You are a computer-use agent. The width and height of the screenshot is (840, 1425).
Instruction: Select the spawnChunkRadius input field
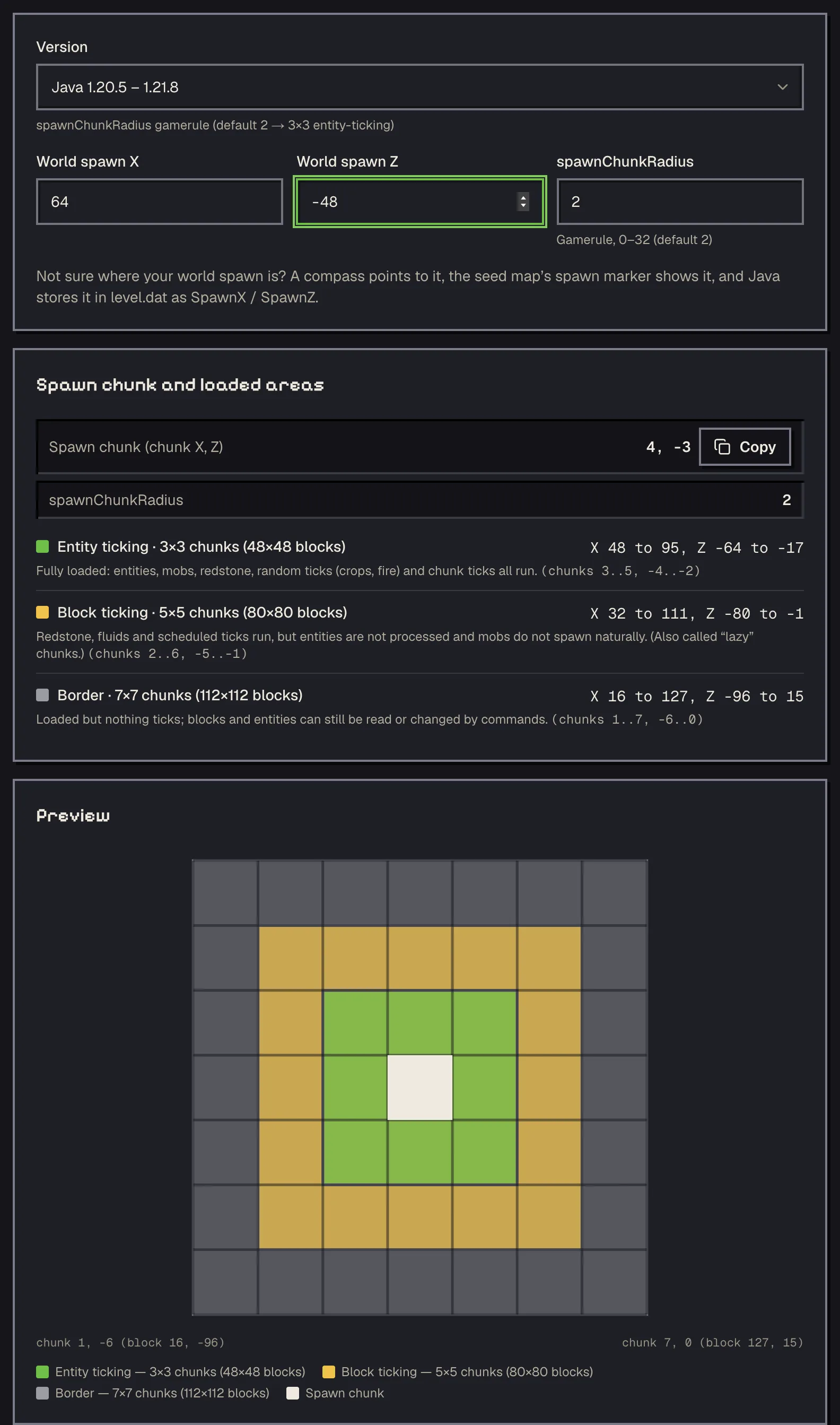(680, 202)
